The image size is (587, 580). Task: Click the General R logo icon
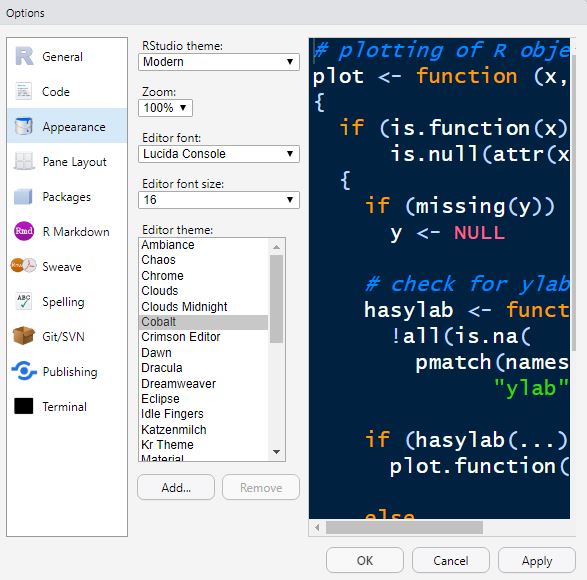(x=24, y=56)
